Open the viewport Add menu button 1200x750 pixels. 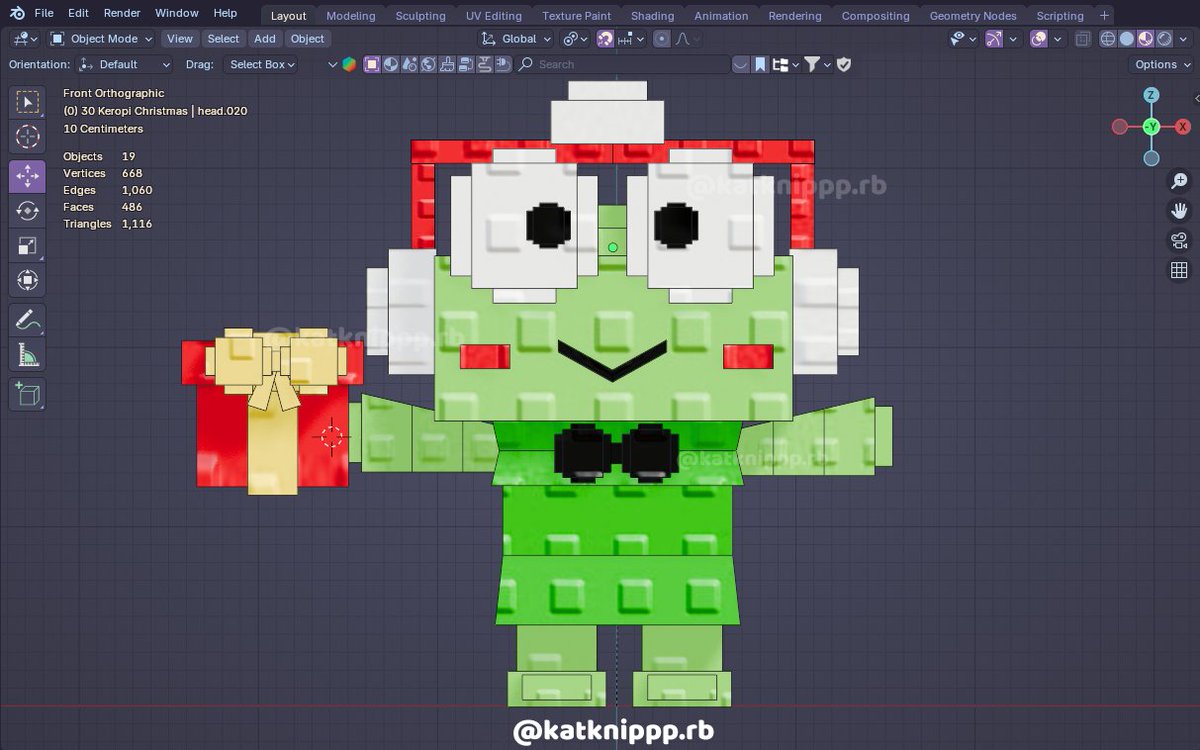(x=265, y=39)
